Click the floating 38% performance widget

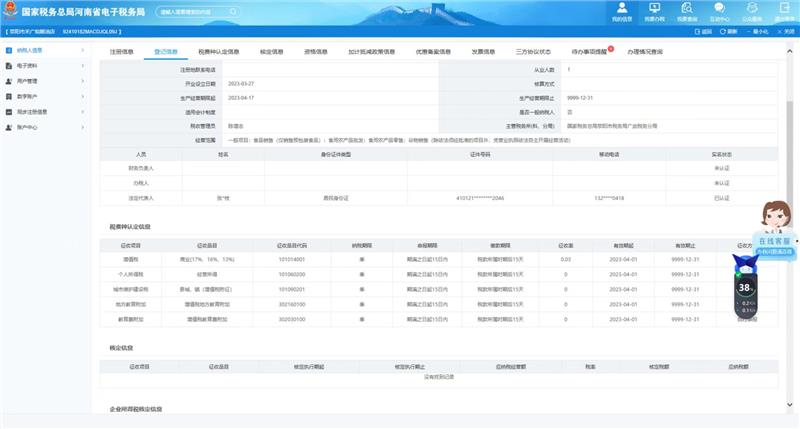pyautogui.click(x=746, y=287)
